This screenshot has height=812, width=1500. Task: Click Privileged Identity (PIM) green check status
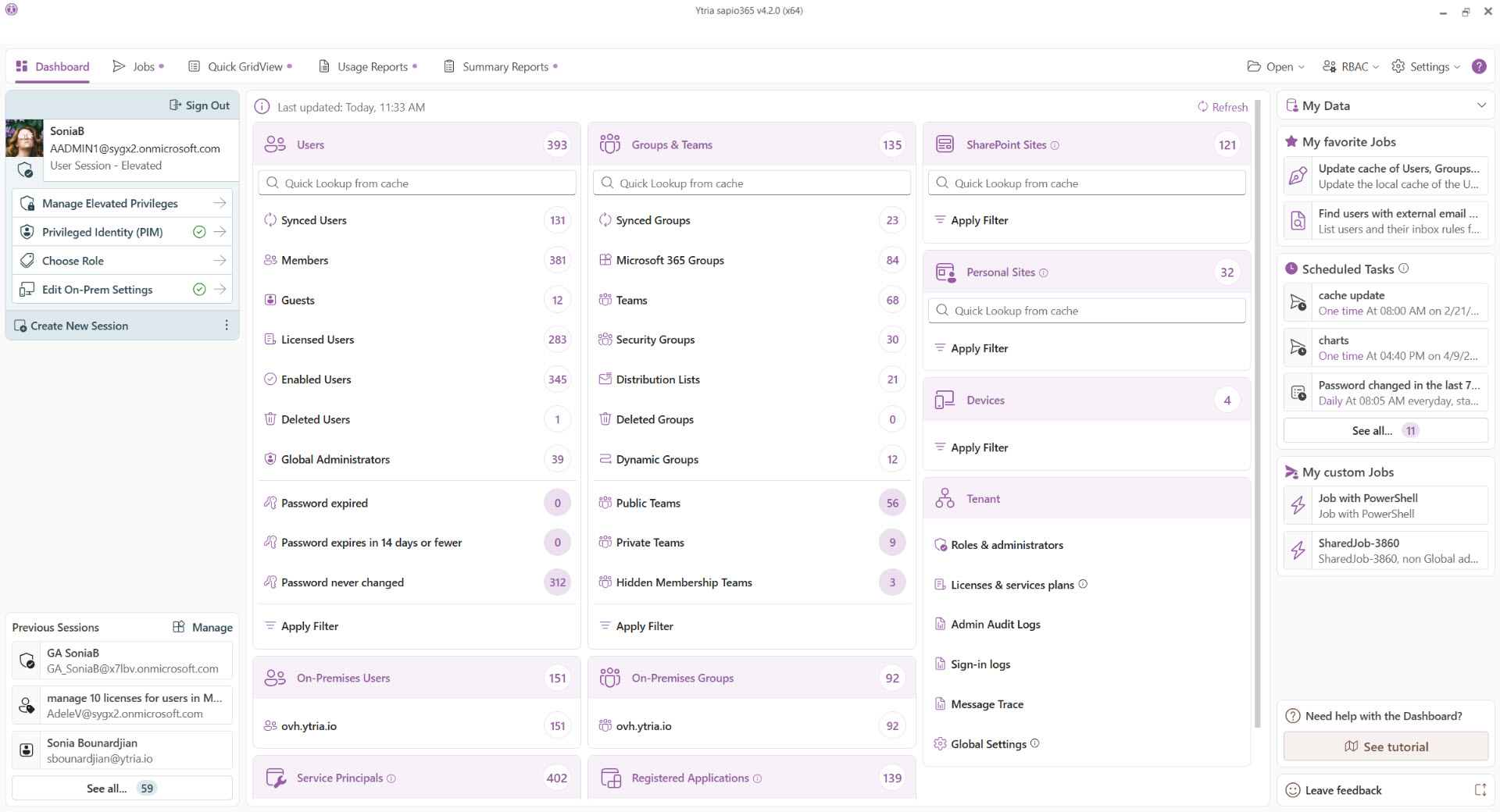click(199, 232)
